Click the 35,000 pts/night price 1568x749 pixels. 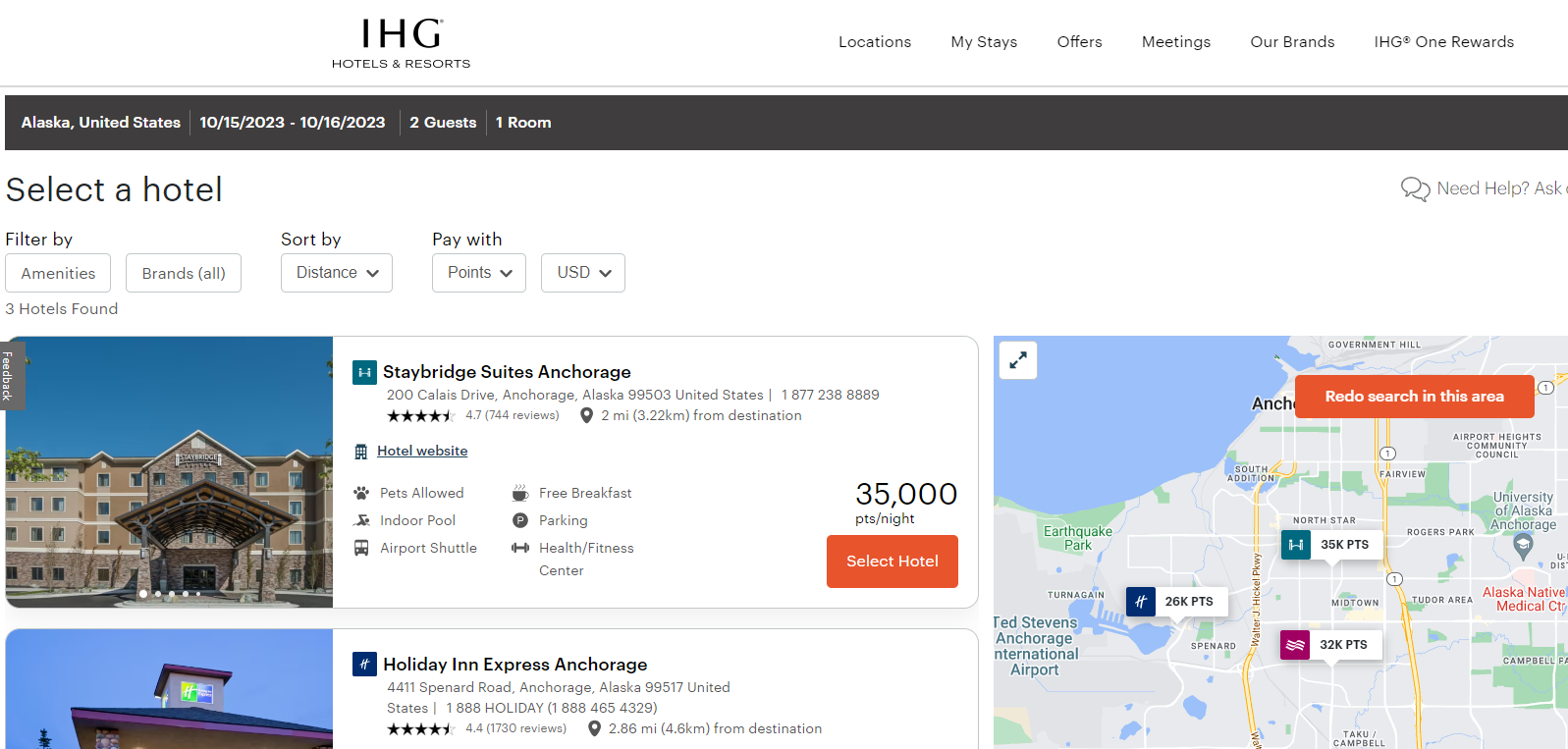905,502
